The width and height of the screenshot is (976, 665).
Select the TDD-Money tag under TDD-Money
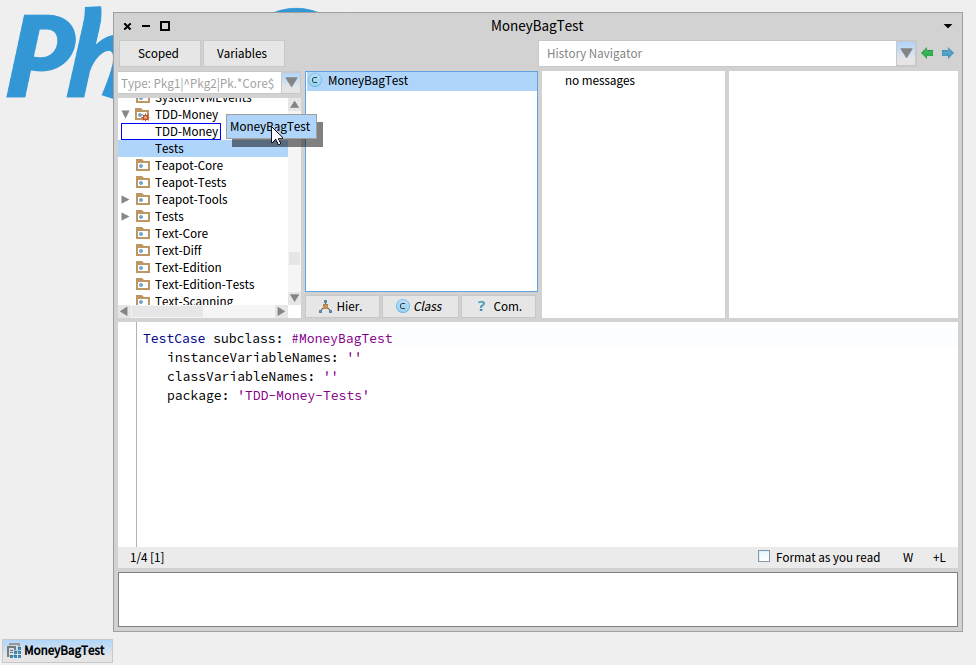pos(171,131)
